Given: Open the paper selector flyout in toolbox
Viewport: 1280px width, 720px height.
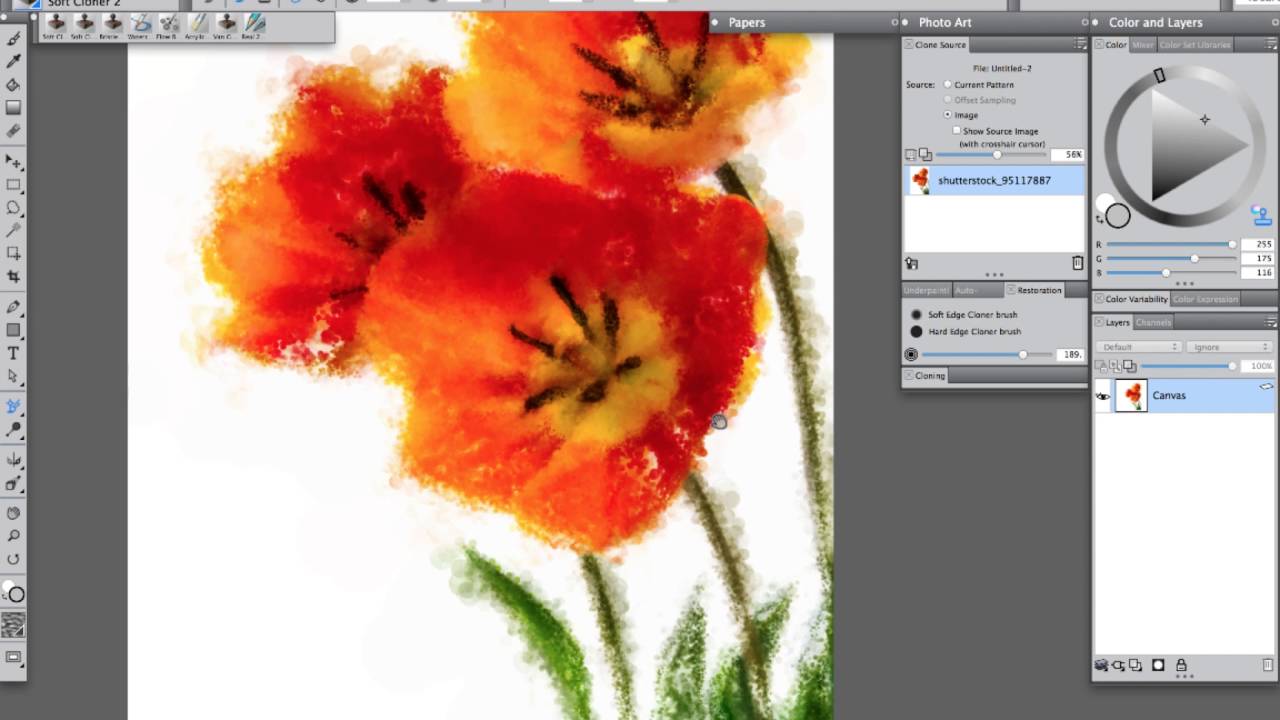Looking at the screenshot, I should (13, 625).
